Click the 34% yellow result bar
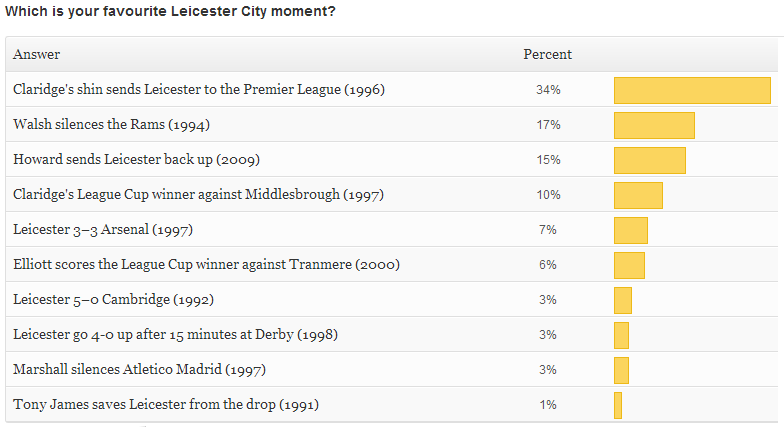 (x=692, y=90)
